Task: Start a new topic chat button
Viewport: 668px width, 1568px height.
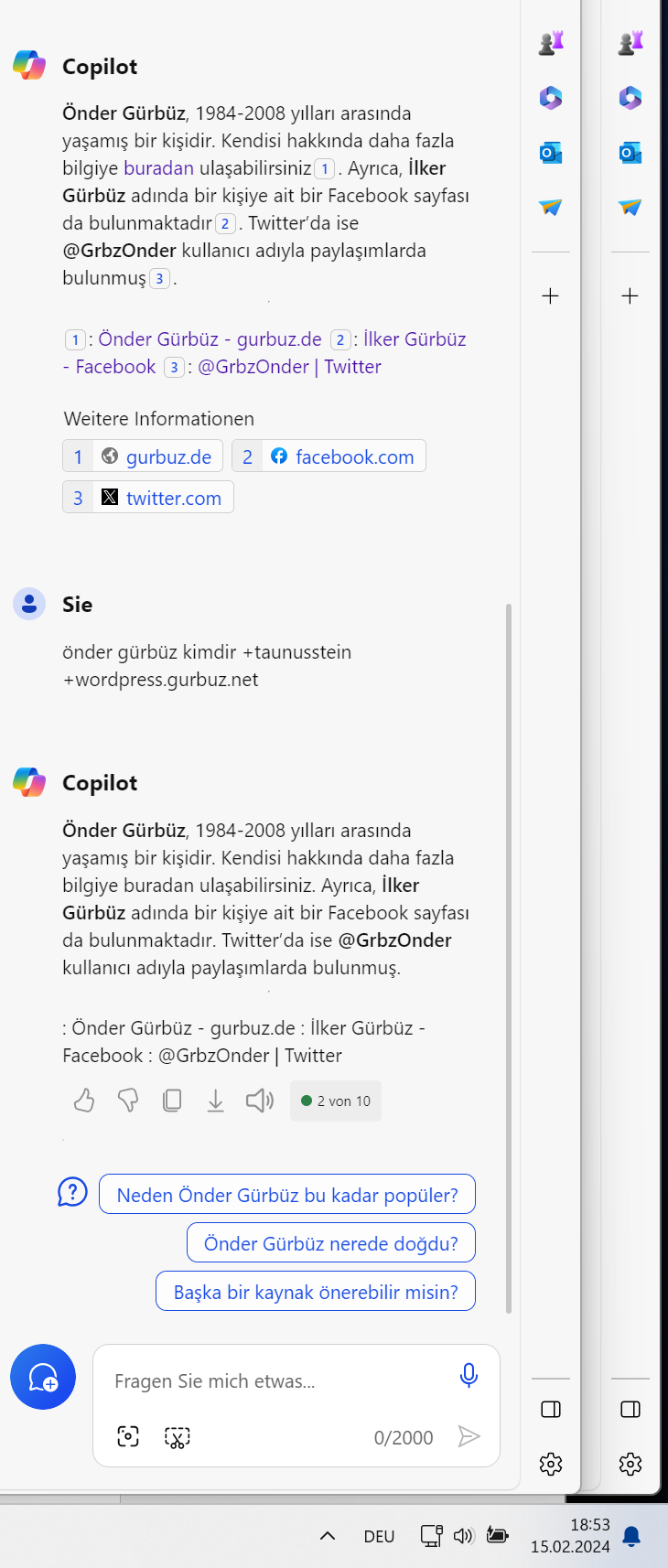Action: point(43,1377)
